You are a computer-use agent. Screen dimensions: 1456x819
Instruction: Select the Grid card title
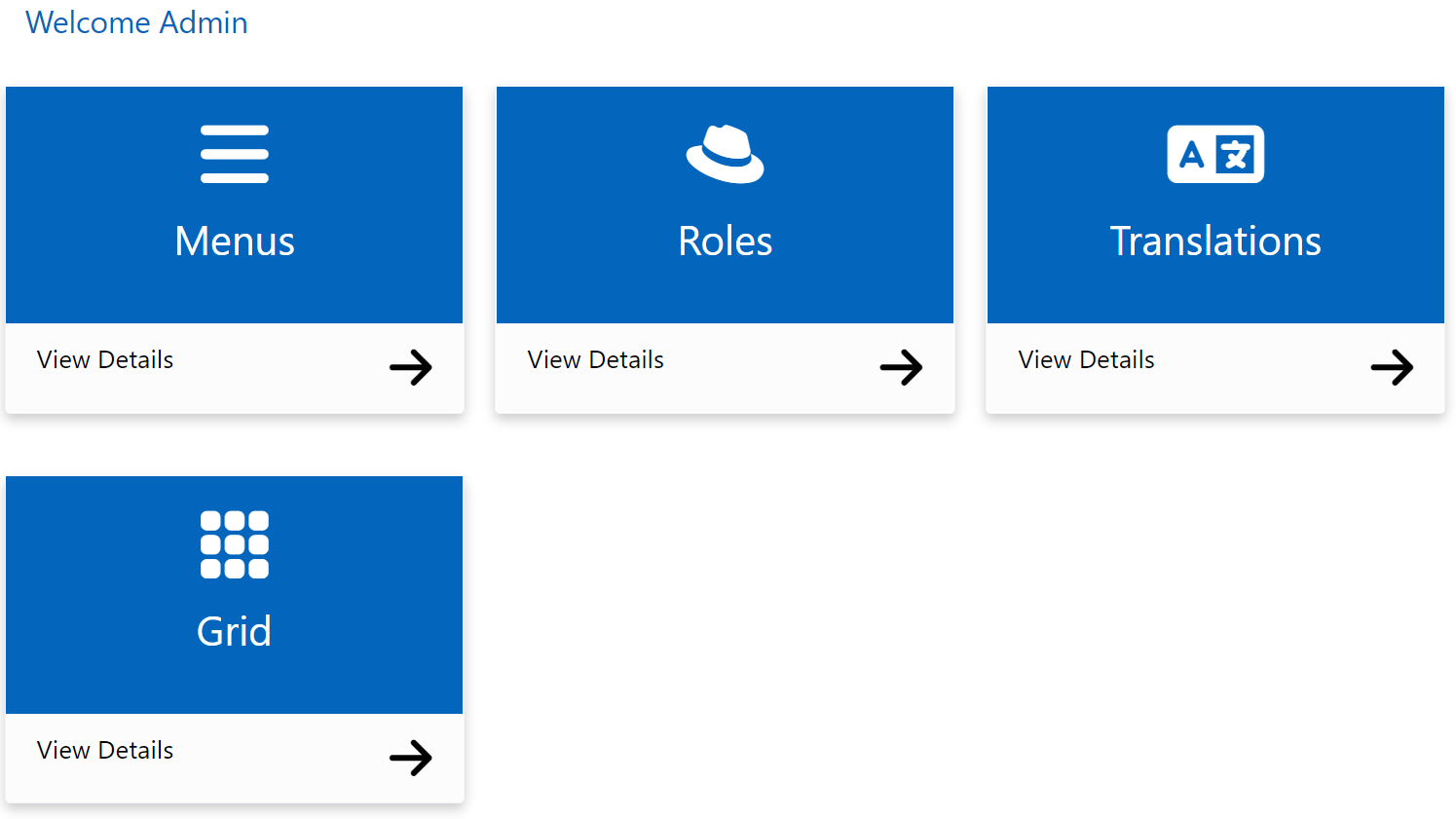pyautogui.click(x=234, y=632)
